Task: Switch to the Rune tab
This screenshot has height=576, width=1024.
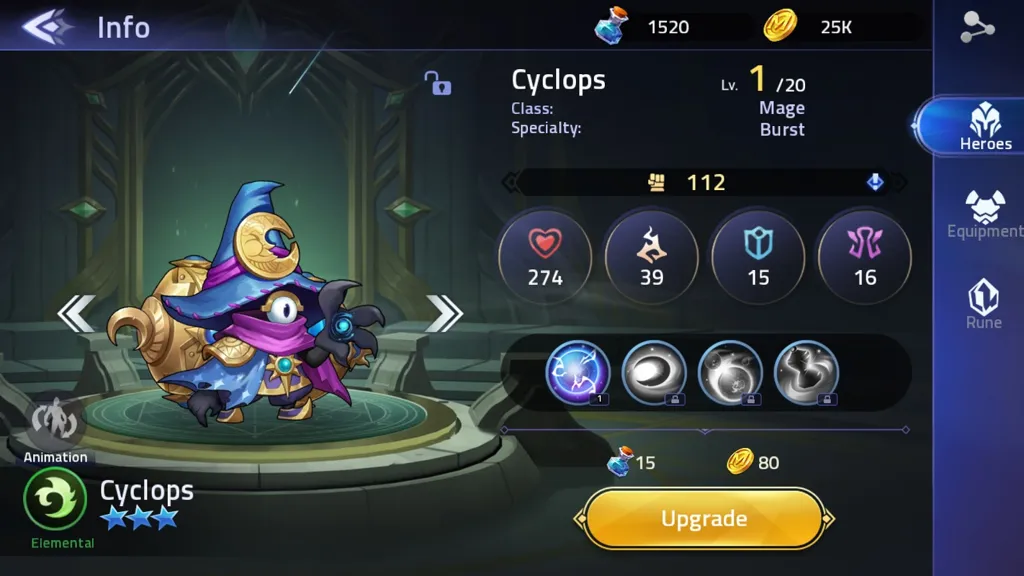Action: pyautogui.click(x=984, y=304)
